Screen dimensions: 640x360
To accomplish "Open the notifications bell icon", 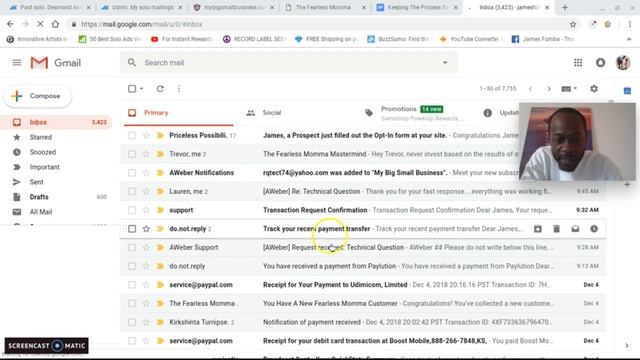I will coord(600,63).
